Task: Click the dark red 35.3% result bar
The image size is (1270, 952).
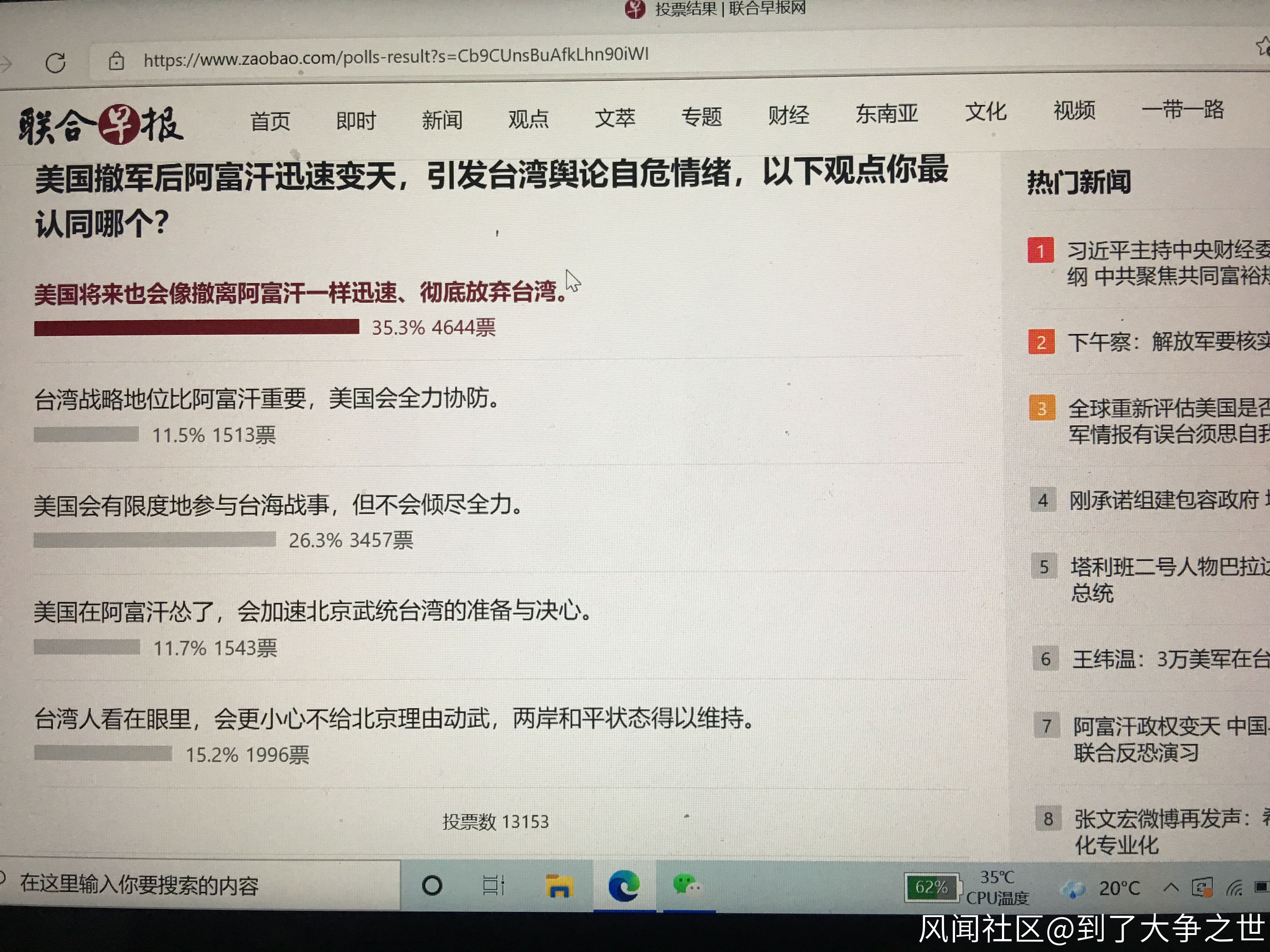Action: coord(196,328)
